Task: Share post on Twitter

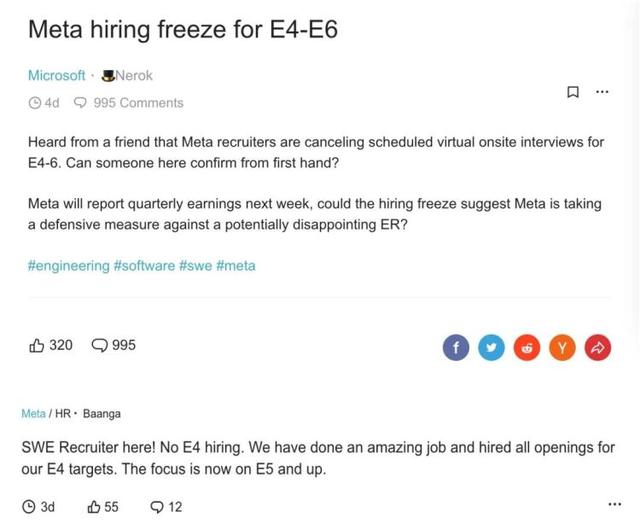Action: tap(491, 348)
